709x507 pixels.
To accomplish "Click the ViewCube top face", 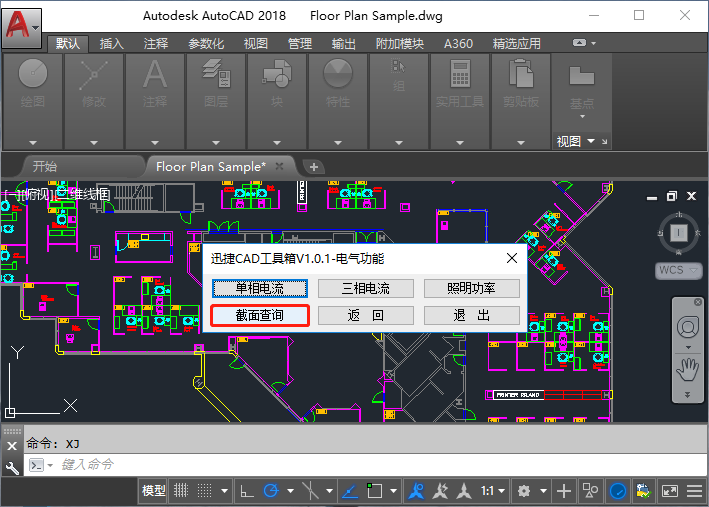I will [678, 233].
